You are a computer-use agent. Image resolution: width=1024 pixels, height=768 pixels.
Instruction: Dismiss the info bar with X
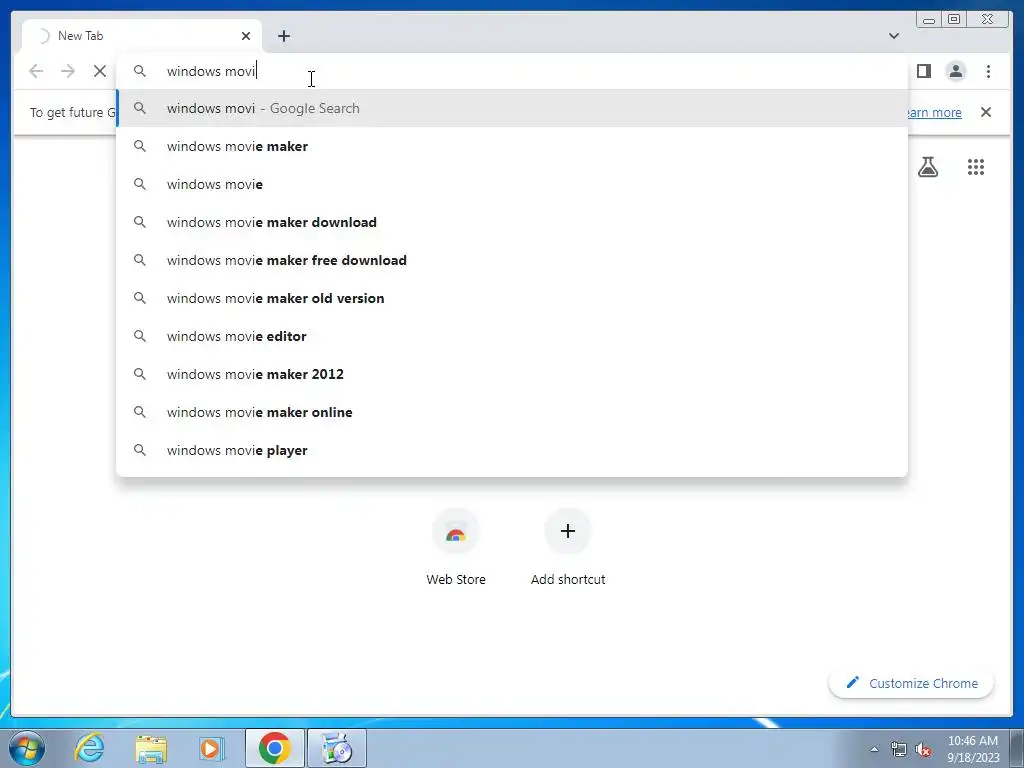(x=985, y=112)
